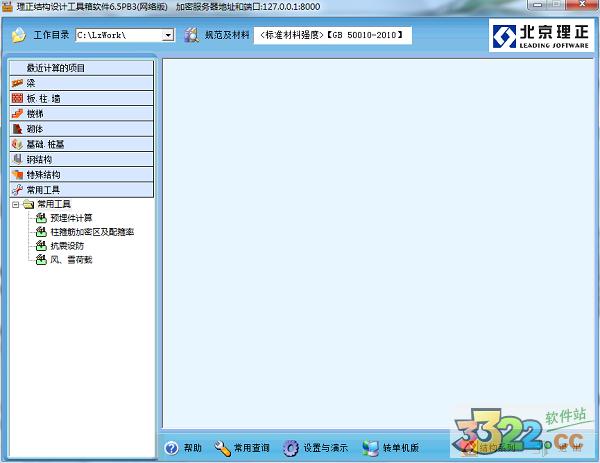Select 柱箍筋加密区及配箍率 tree item
The height and width of the screenshot is (463, 600).
click(x=92, y=232)
